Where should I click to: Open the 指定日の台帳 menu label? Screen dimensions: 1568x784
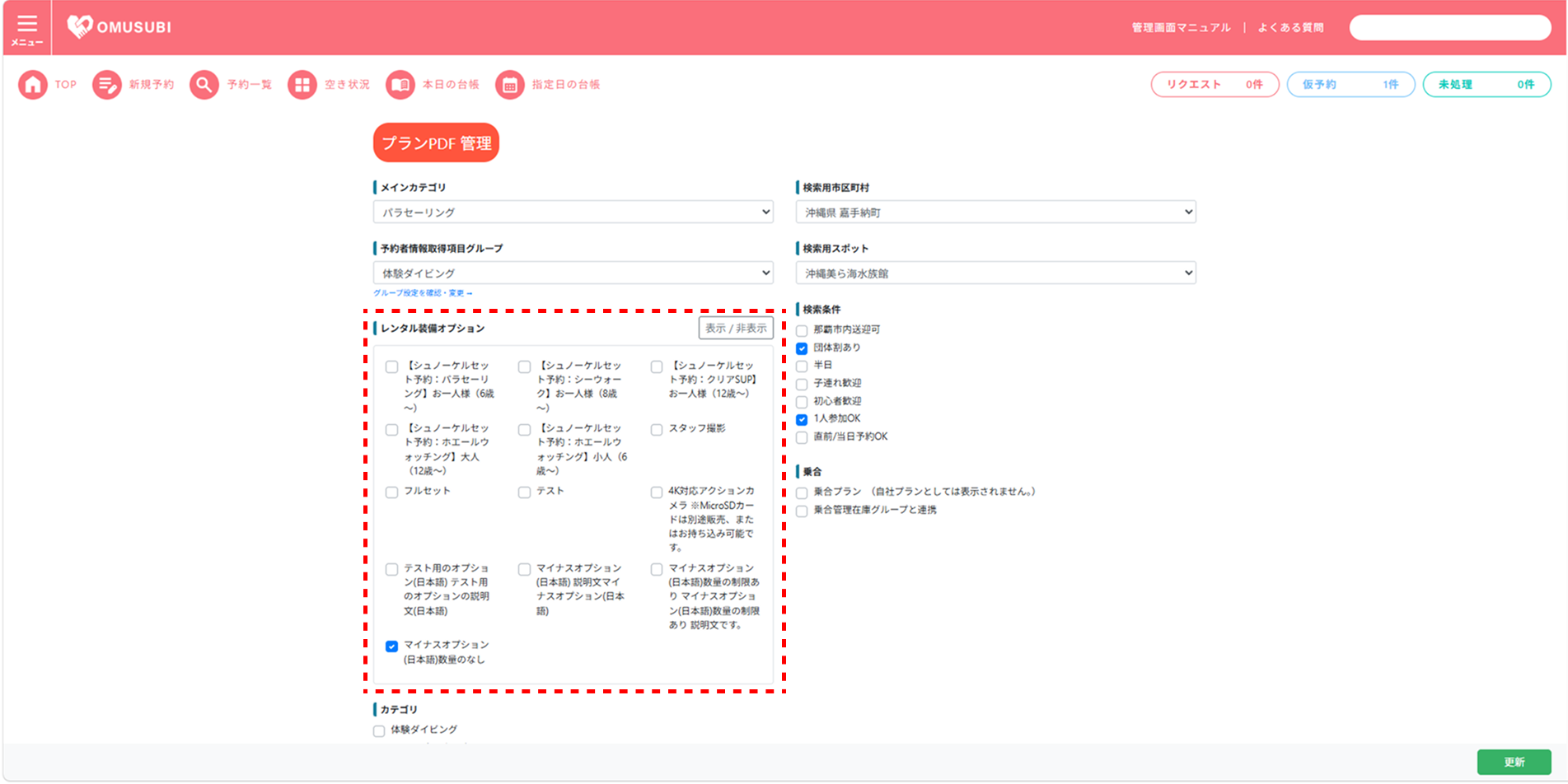[566, 85]
